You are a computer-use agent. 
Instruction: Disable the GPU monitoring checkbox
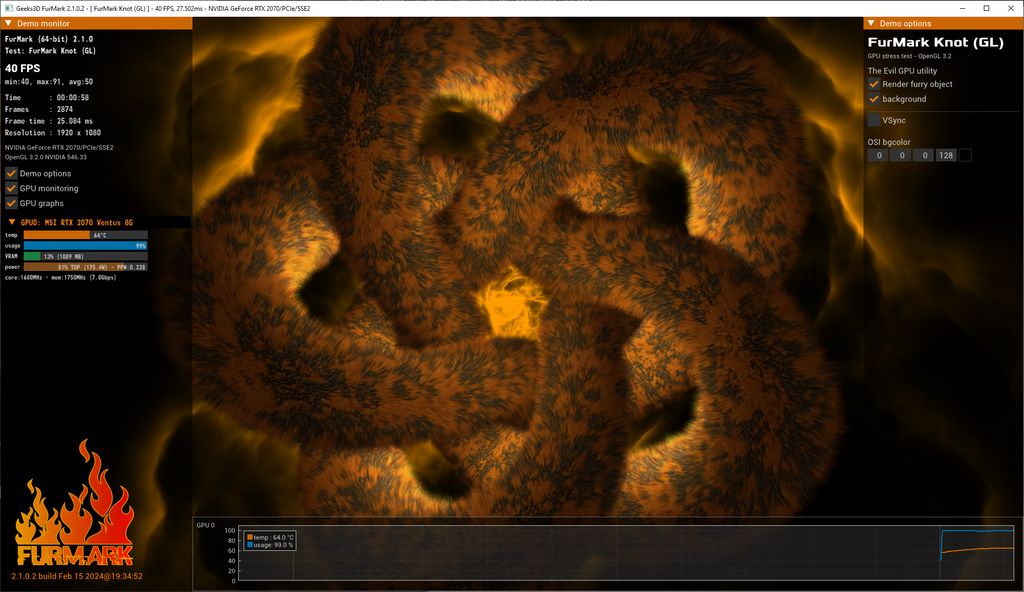pyautogui.click(x=11, y=188)
